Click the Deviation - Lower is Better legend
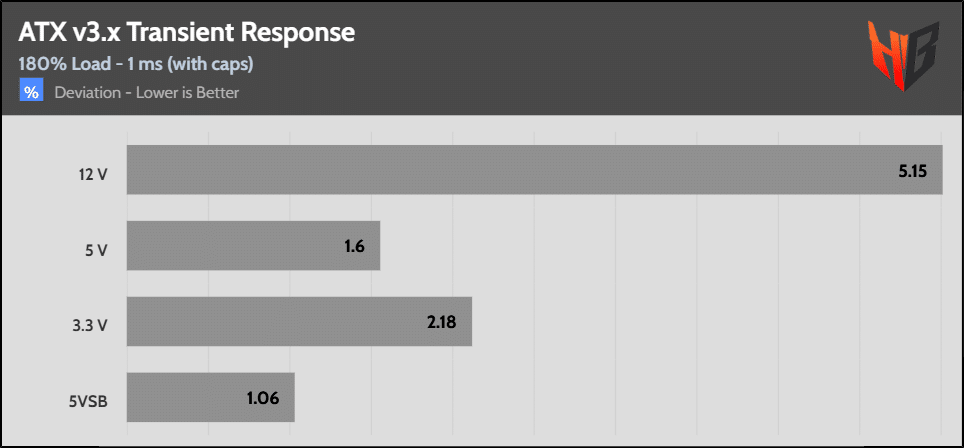This screenshot has height=448, width=964. coord(146,93)
